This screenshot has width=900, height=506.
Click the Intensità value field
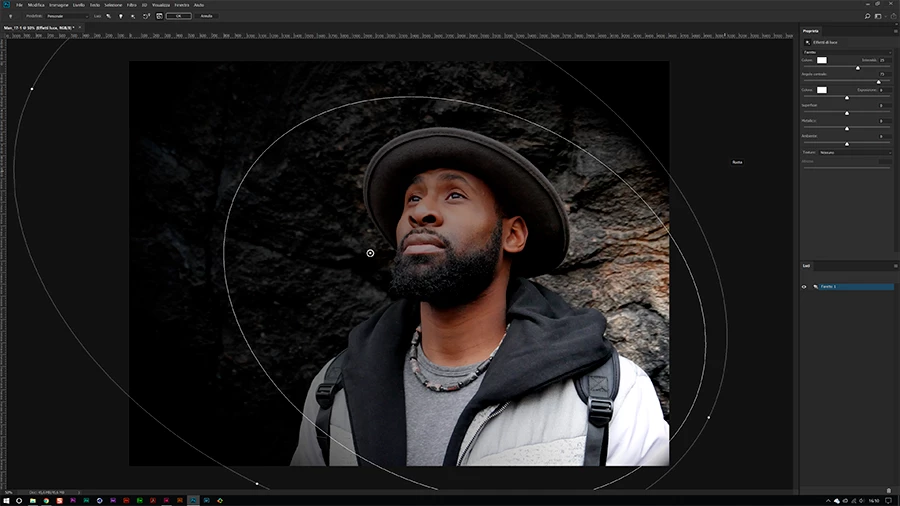tap(885, 60)
